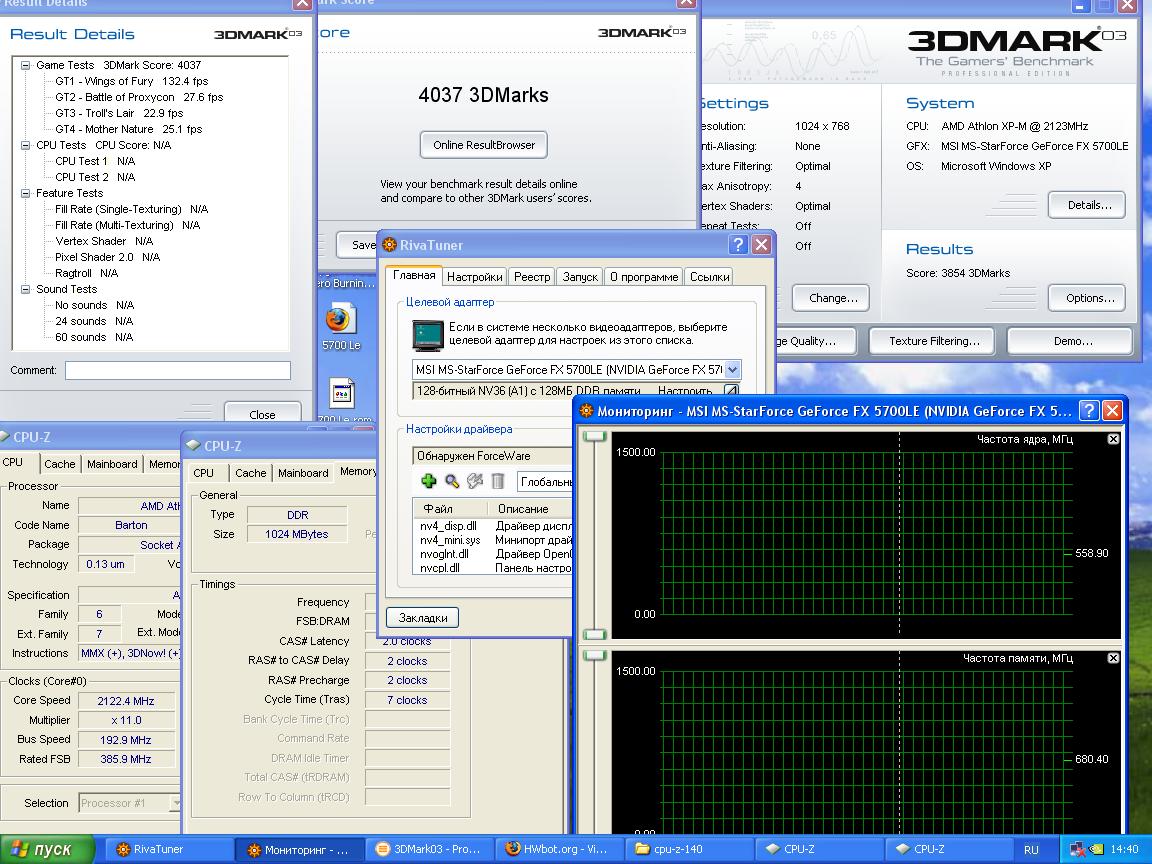
Task: Click the help question mark in RivaTuner title bar
Action: [738, 245]
